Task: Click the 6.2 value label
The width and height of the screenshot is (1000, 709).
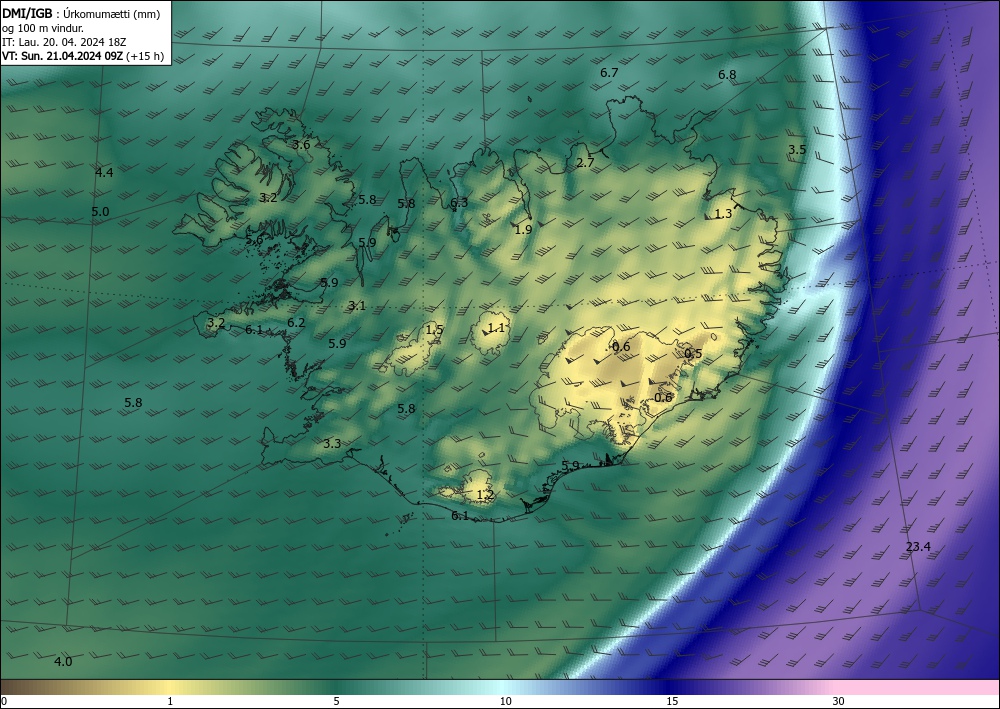Action: pyautogui.click(x=296, y=323)
